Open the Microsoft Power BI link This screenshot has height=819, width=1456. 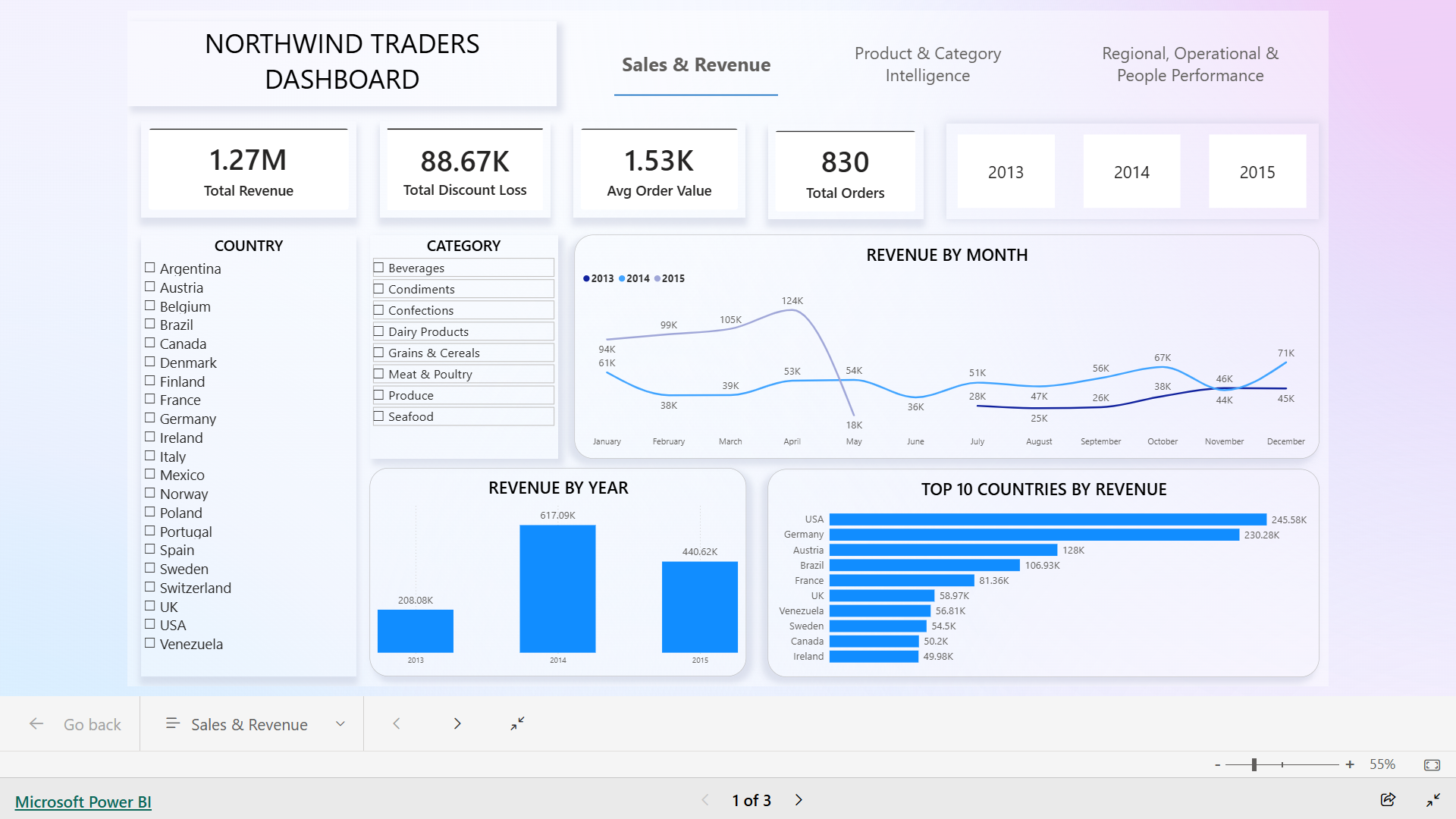point(83,802)
